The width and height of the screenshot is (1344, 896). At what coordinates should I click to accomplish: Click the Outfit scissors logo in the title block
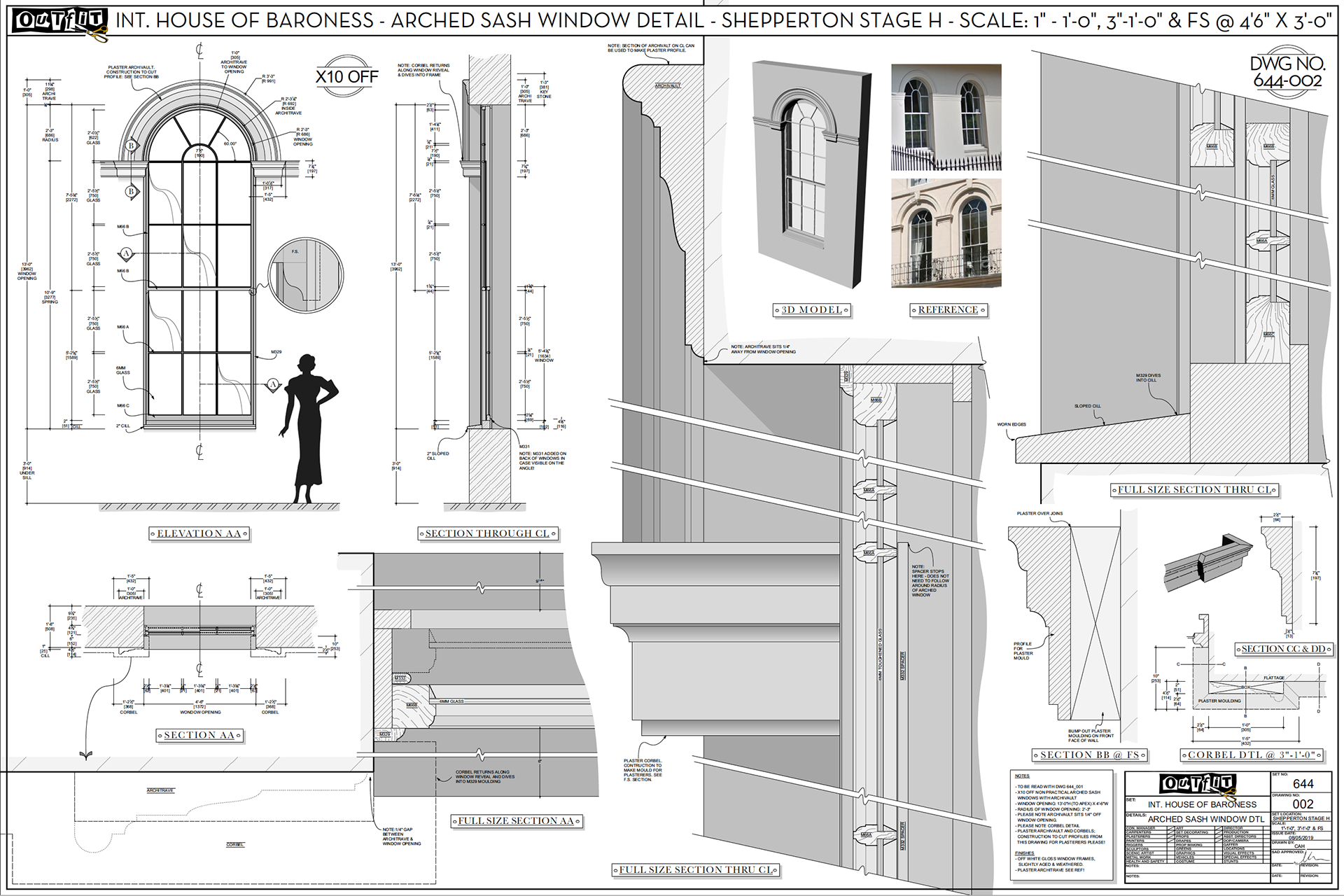click(1198, 787)
